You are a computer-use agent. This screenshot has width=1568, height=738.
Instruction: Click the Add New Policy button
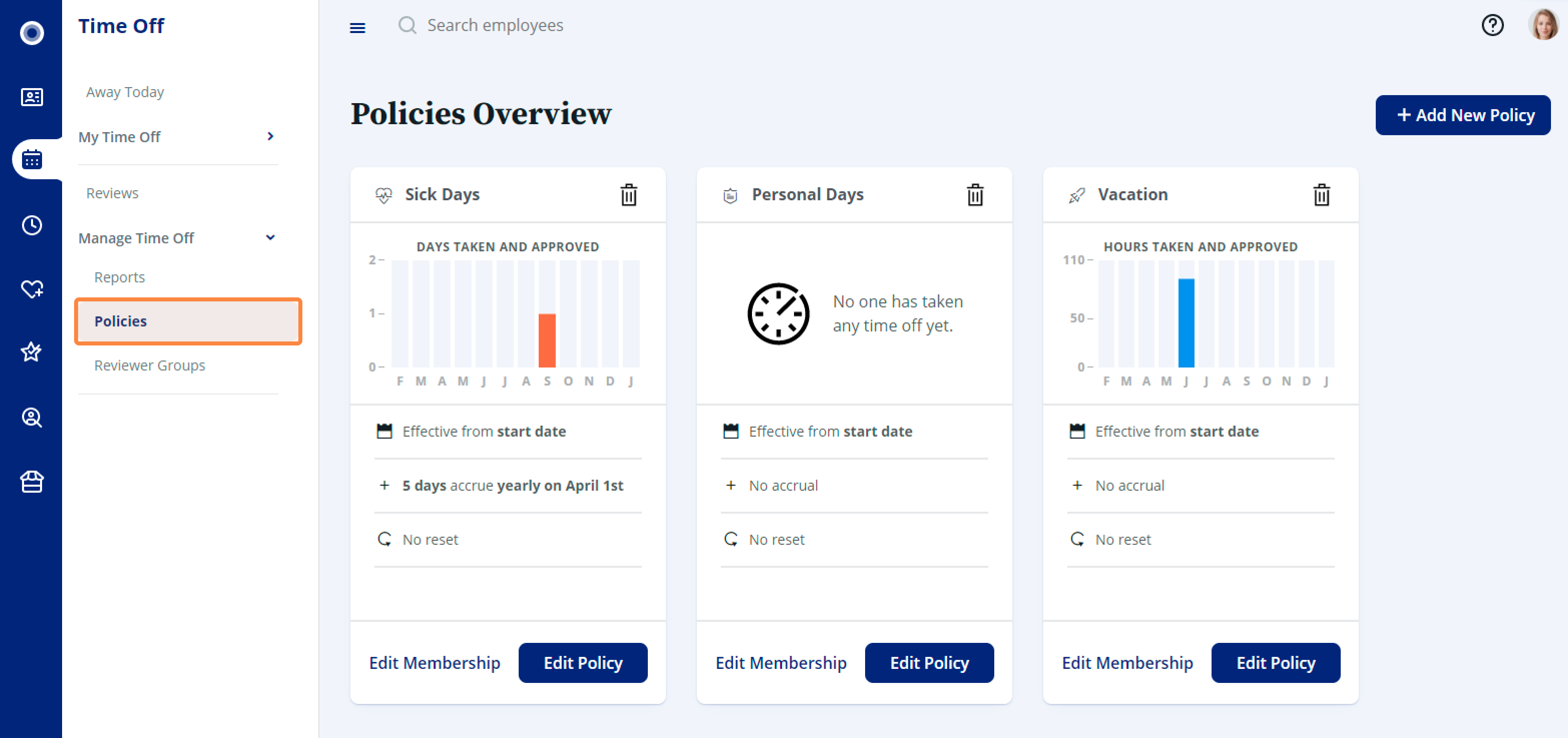coord(1462,115)
